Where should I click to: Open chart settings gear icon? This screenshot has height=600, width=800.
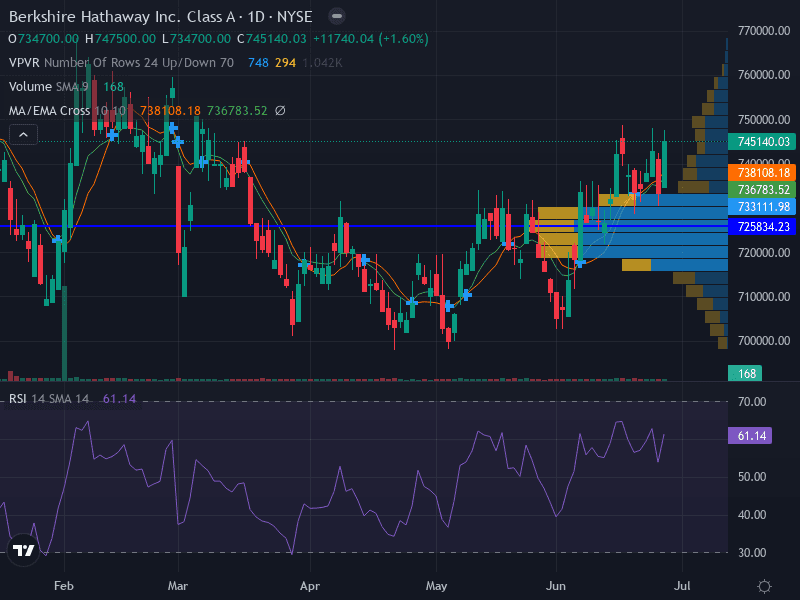pyautogui.click(x=764, y=586)
